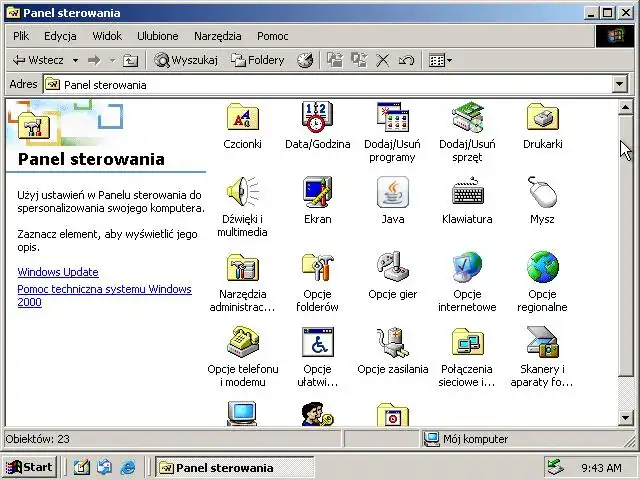
Task: Toggle the Foldery pane button
Action: pyautogui.click(x=258, y=60)
